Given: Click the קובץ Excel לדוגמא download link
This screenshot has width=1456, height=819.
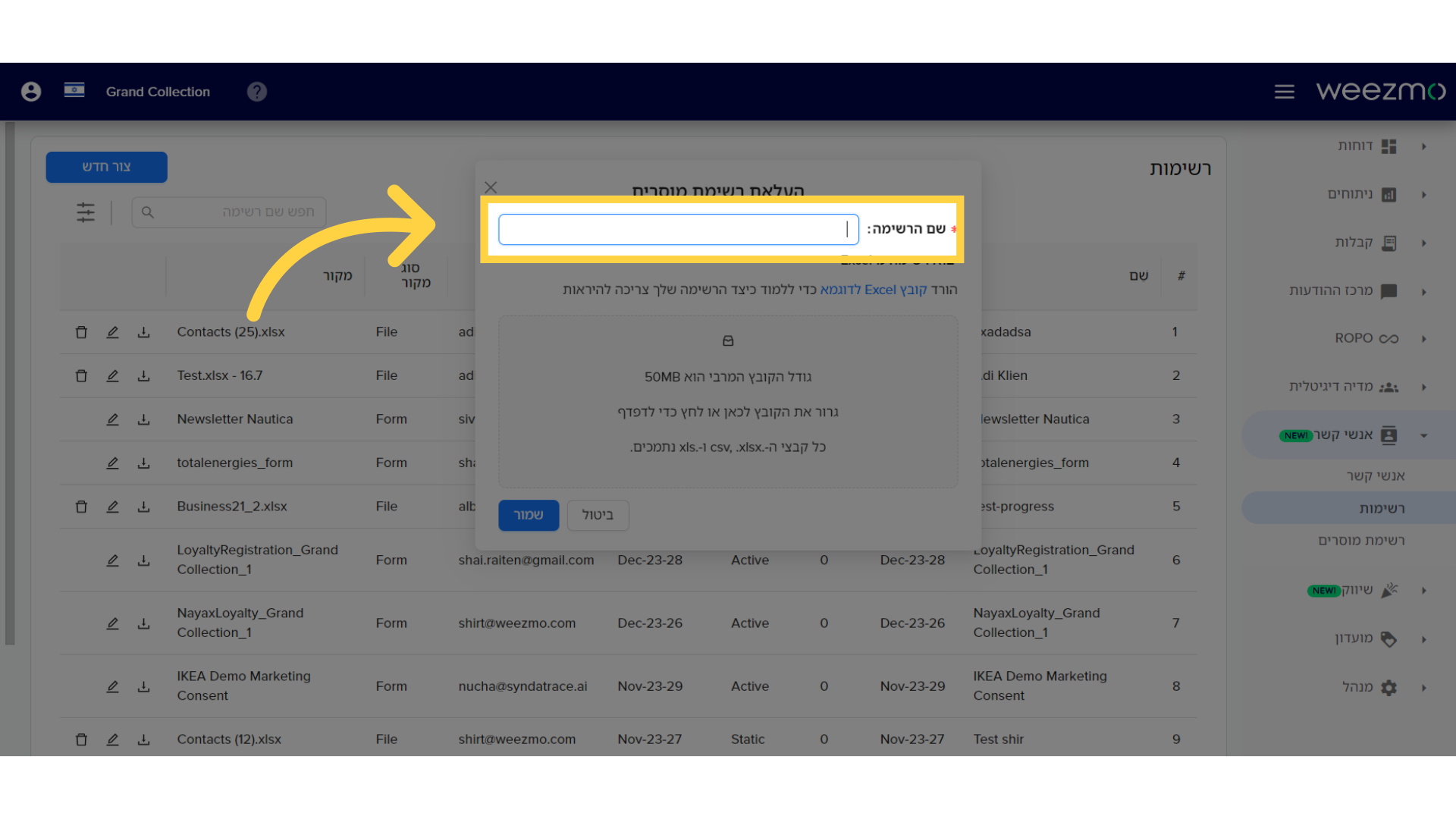Looking at the screenshot, I should pos(870,289).
